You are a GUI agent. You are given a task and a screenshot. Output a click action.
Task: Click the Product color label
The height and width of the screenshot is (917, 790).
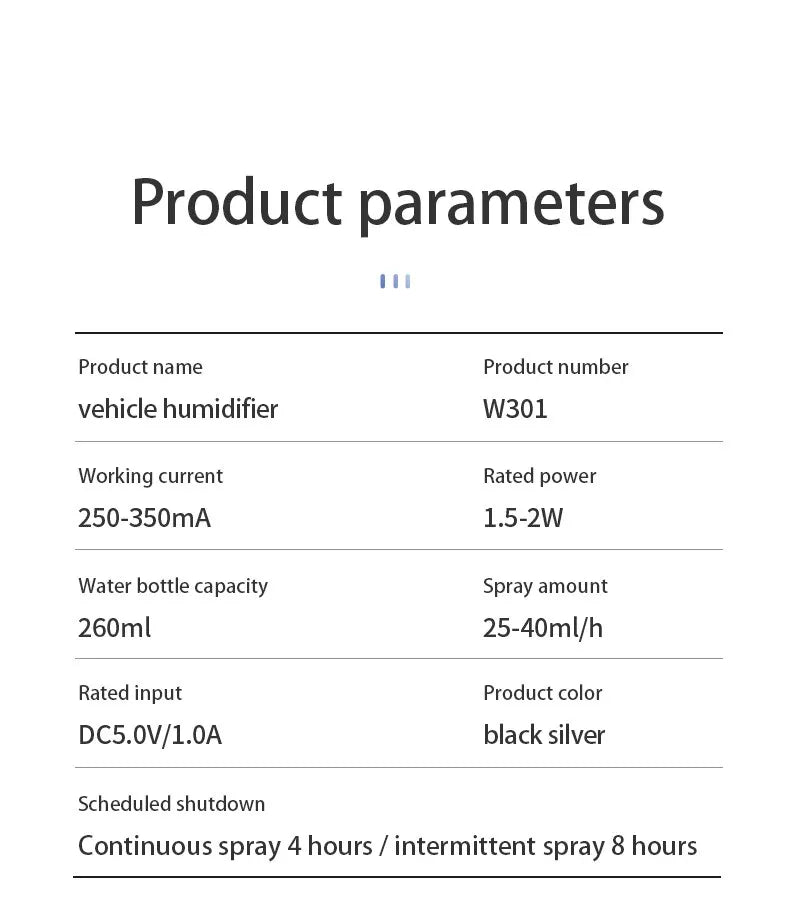[x=542, y=693]
